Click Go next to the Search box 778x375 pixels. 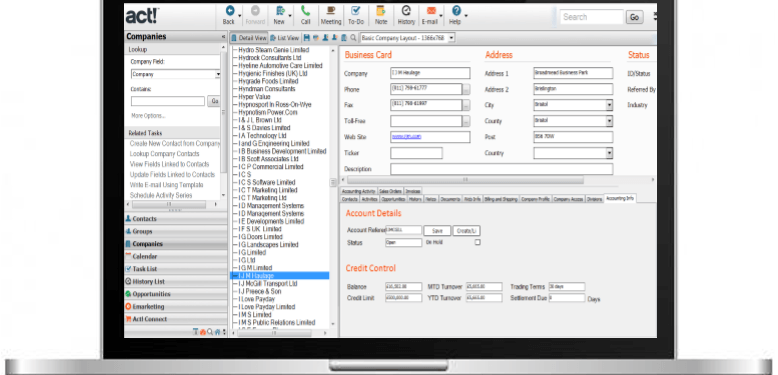coord(634,17)
